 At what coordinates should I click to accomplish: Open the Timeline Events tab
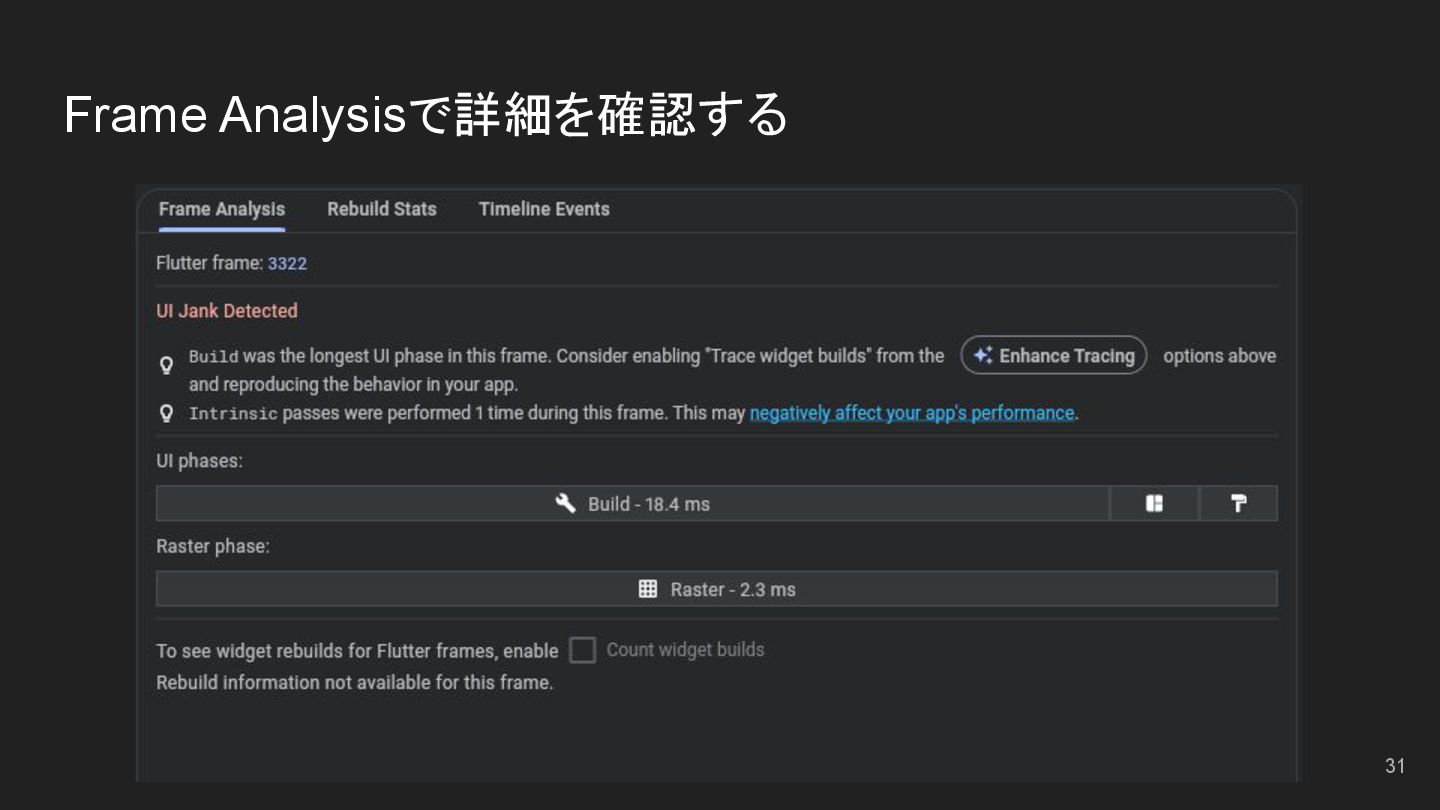point(544,209)
